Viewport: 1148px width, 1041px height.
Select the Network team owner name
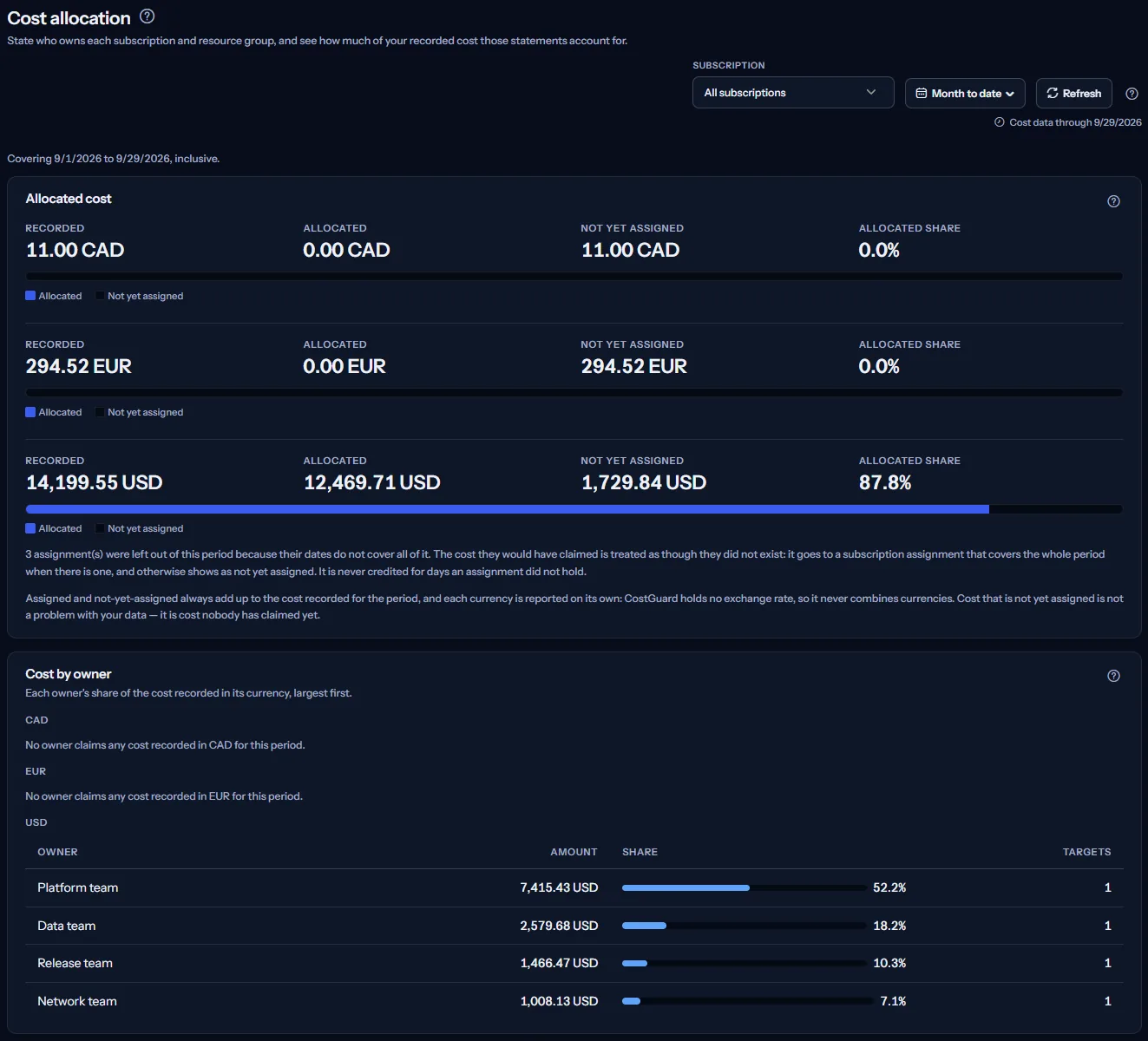click(x=77, y=1001)
